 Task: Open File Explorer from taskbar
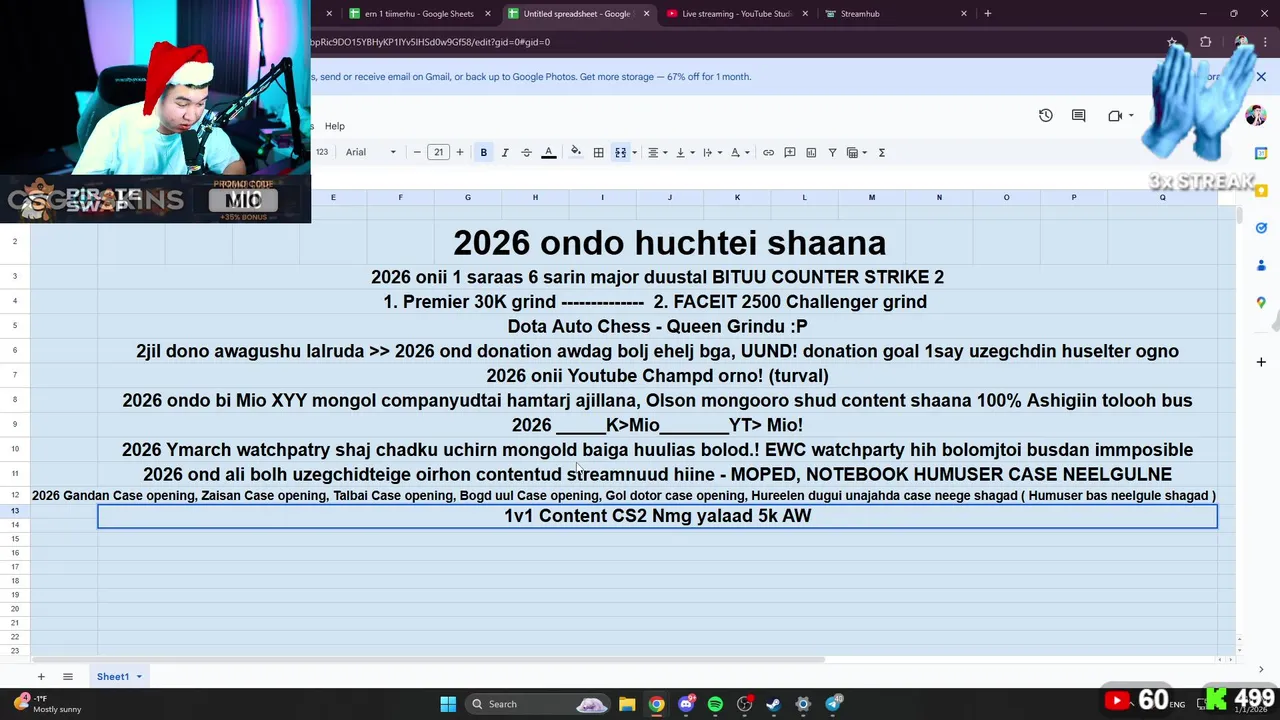[627, 704]
